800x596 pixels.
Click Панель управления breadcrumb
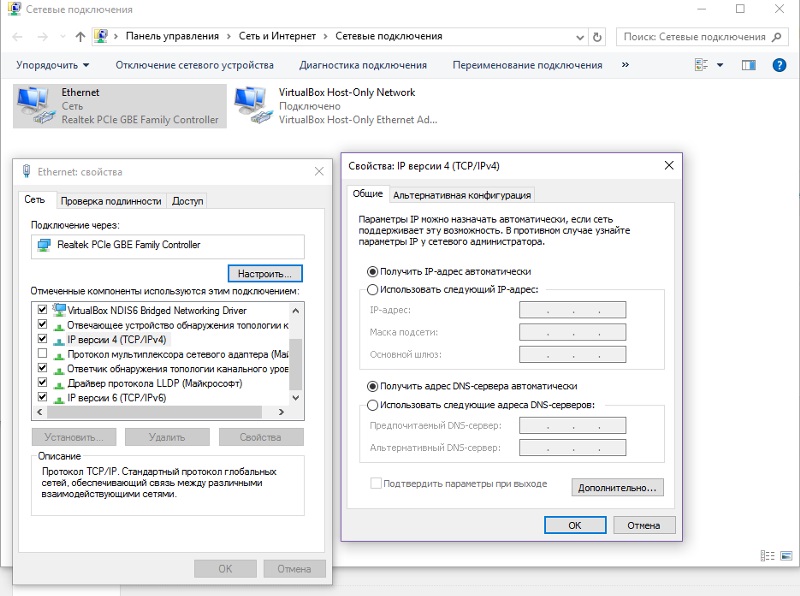pyautogui.click(x=172, y=36)
